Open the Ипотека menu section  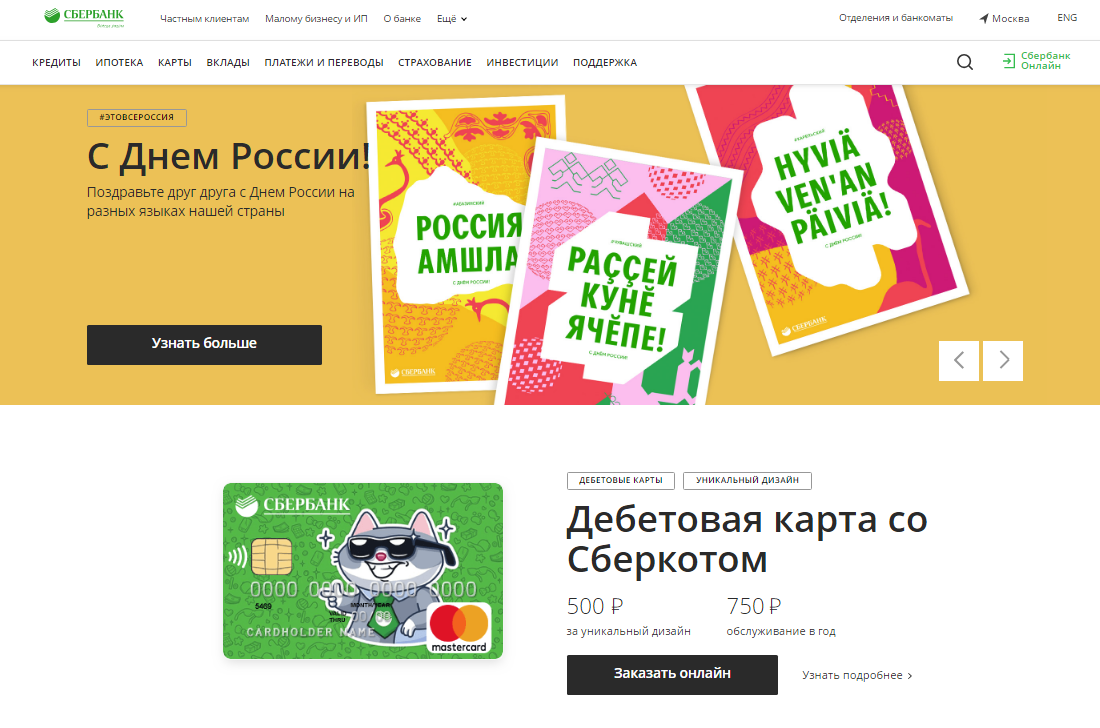[x=119, y=62]
